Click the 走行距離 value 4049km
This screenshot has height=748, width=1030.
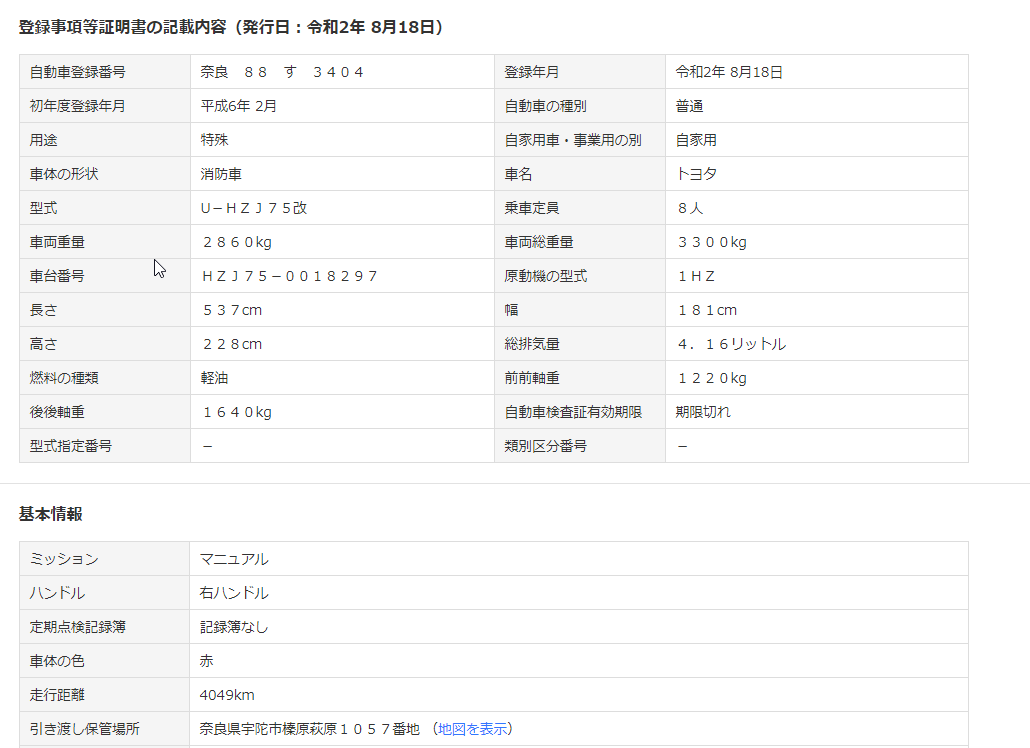pos(228,694)
